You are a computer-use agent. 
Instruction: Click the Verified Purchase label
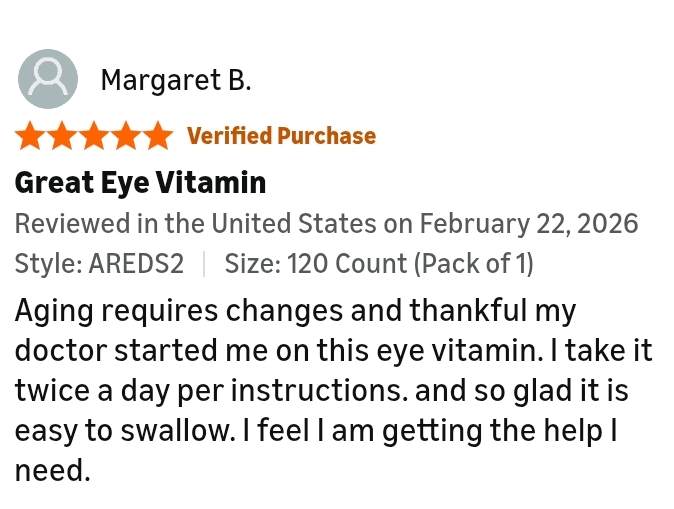(x=281, y=136)
